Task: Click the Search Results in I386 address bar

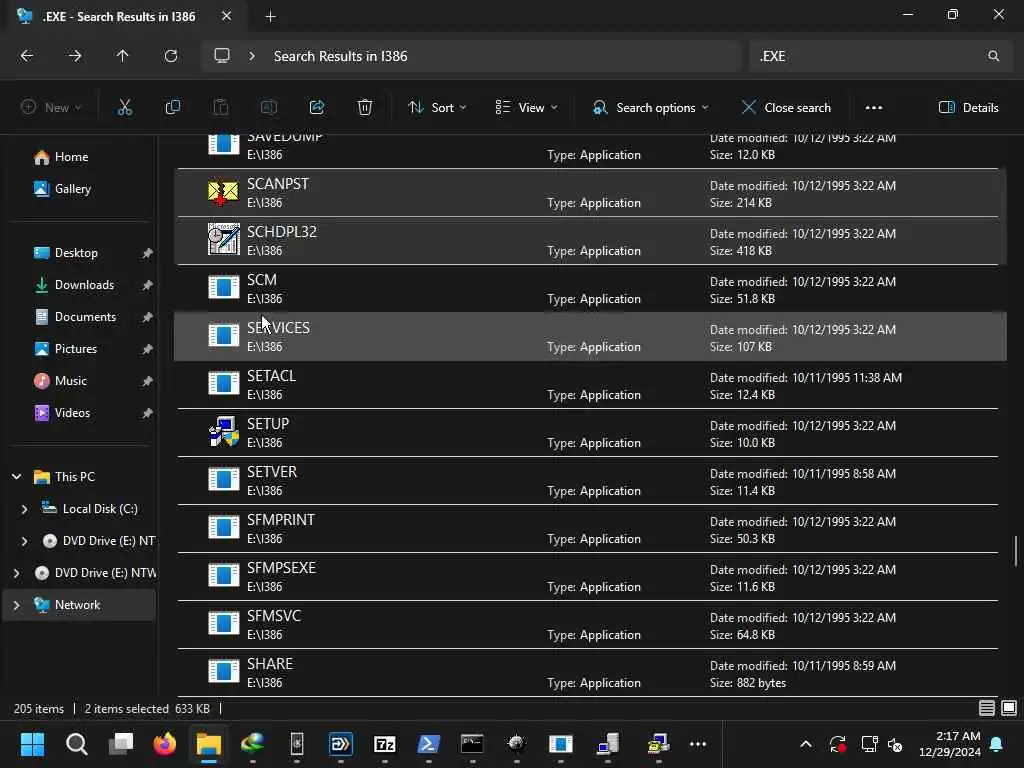Action: (472, 56)
